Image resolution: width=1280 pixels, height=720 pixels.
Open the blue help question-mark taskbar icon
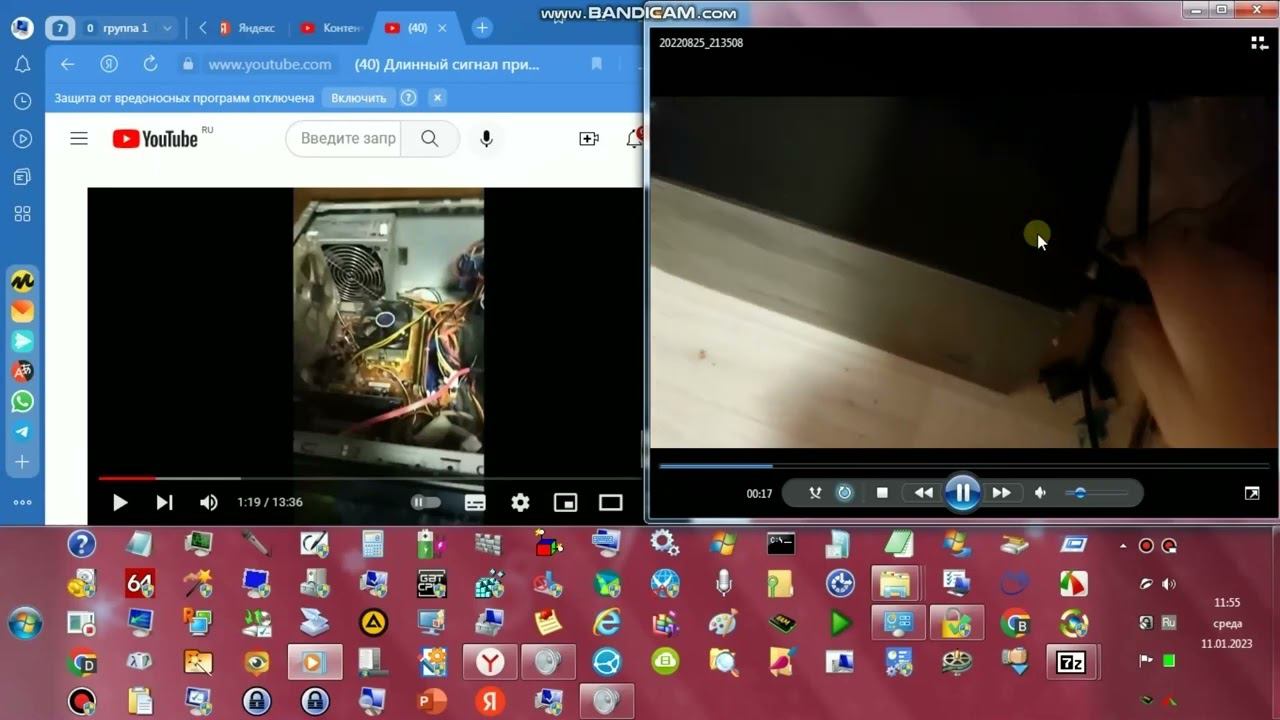(x=81, y=544)
